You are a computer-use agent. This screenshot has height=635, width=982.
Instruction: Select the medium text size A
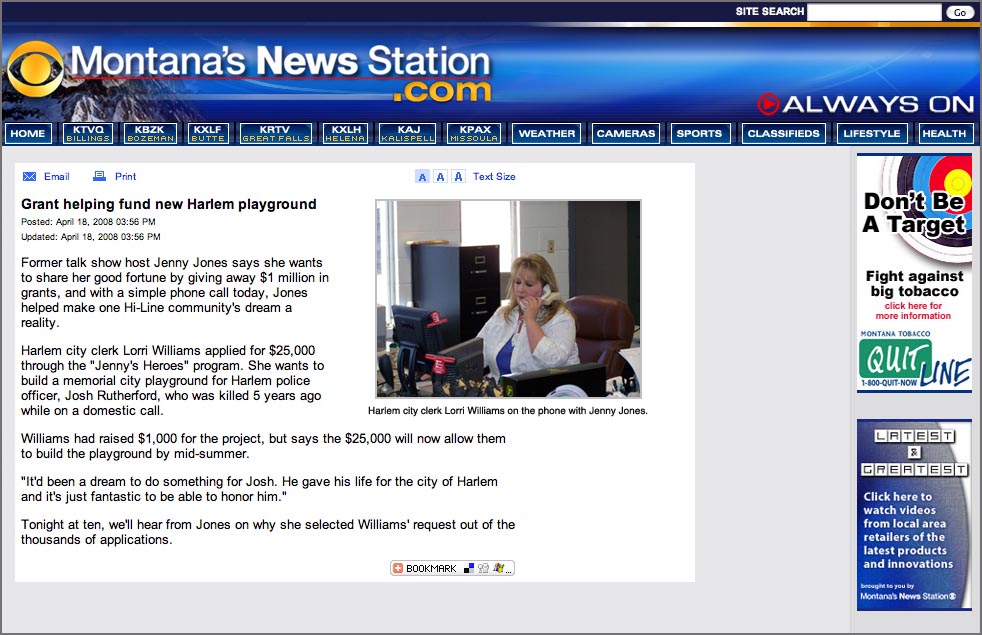point(440,177)
